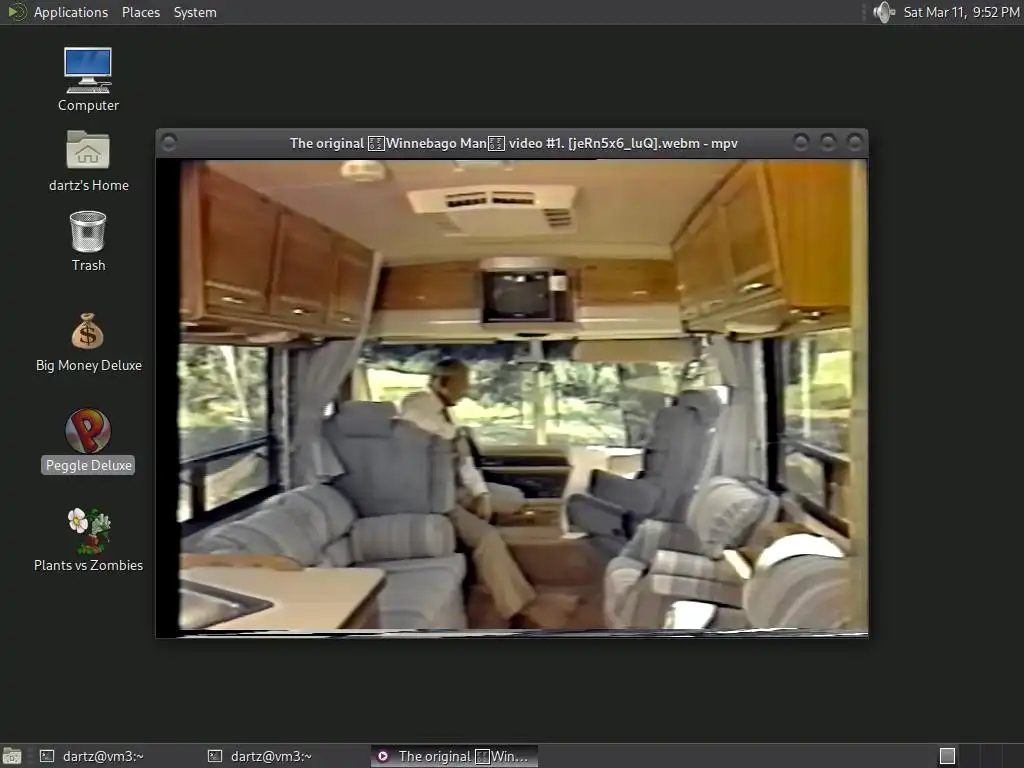The image size is (1024, 768).
Task: Click the mpv window title bar text
Action: (x=513, y=143)
